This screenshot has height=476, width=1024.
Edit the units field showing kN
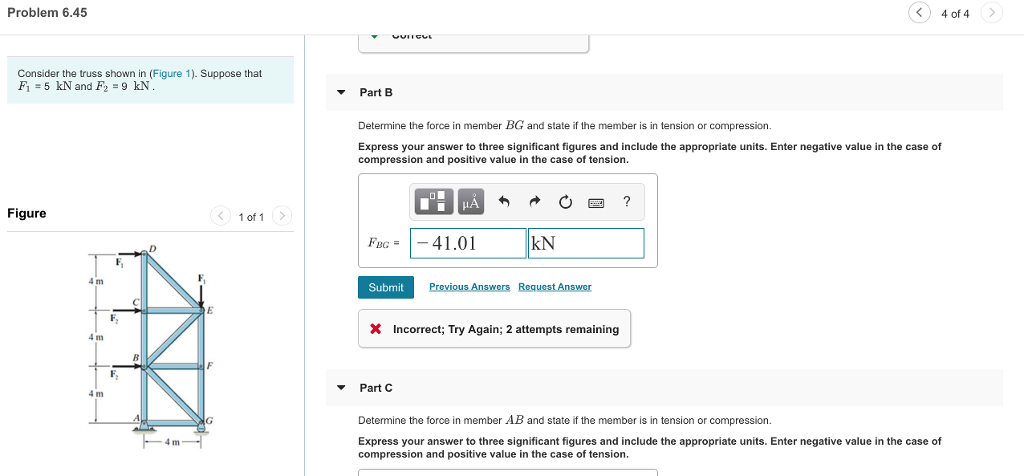[x=586, y=243]
